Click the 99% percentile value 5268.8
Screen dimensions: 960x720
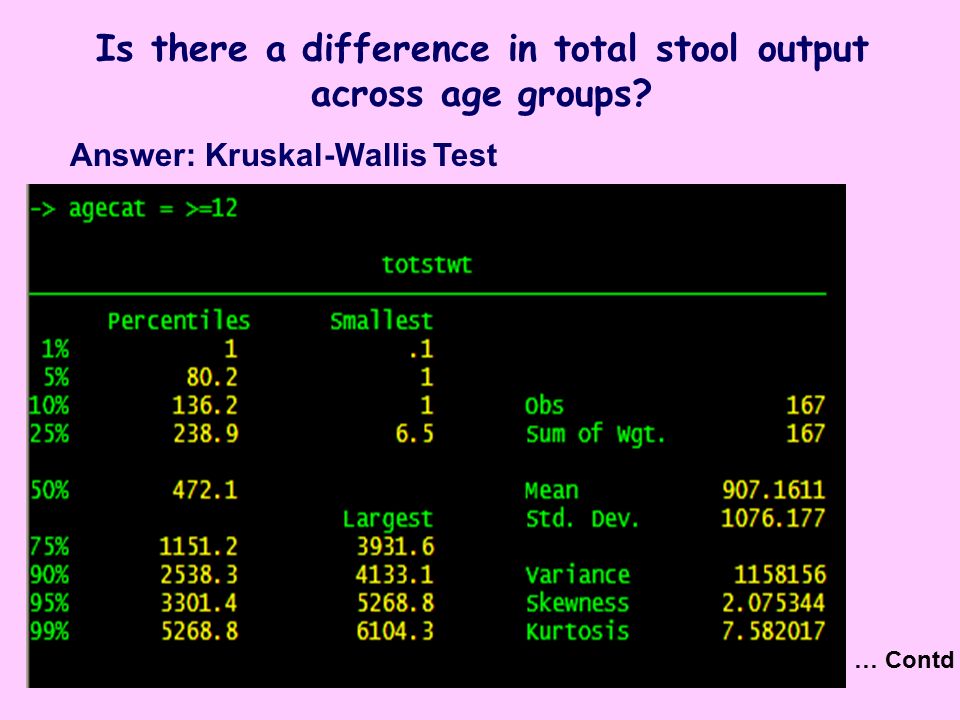(199, 631)
